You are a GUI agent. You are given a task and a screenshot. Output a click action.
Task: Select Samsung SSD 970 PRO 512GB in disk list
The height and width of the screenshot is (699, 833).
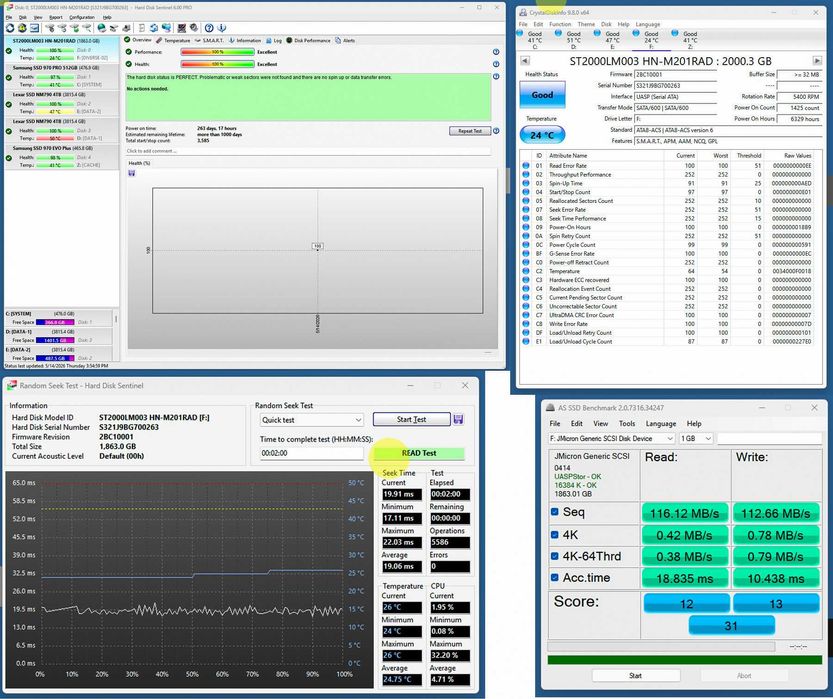pos(62,76)
